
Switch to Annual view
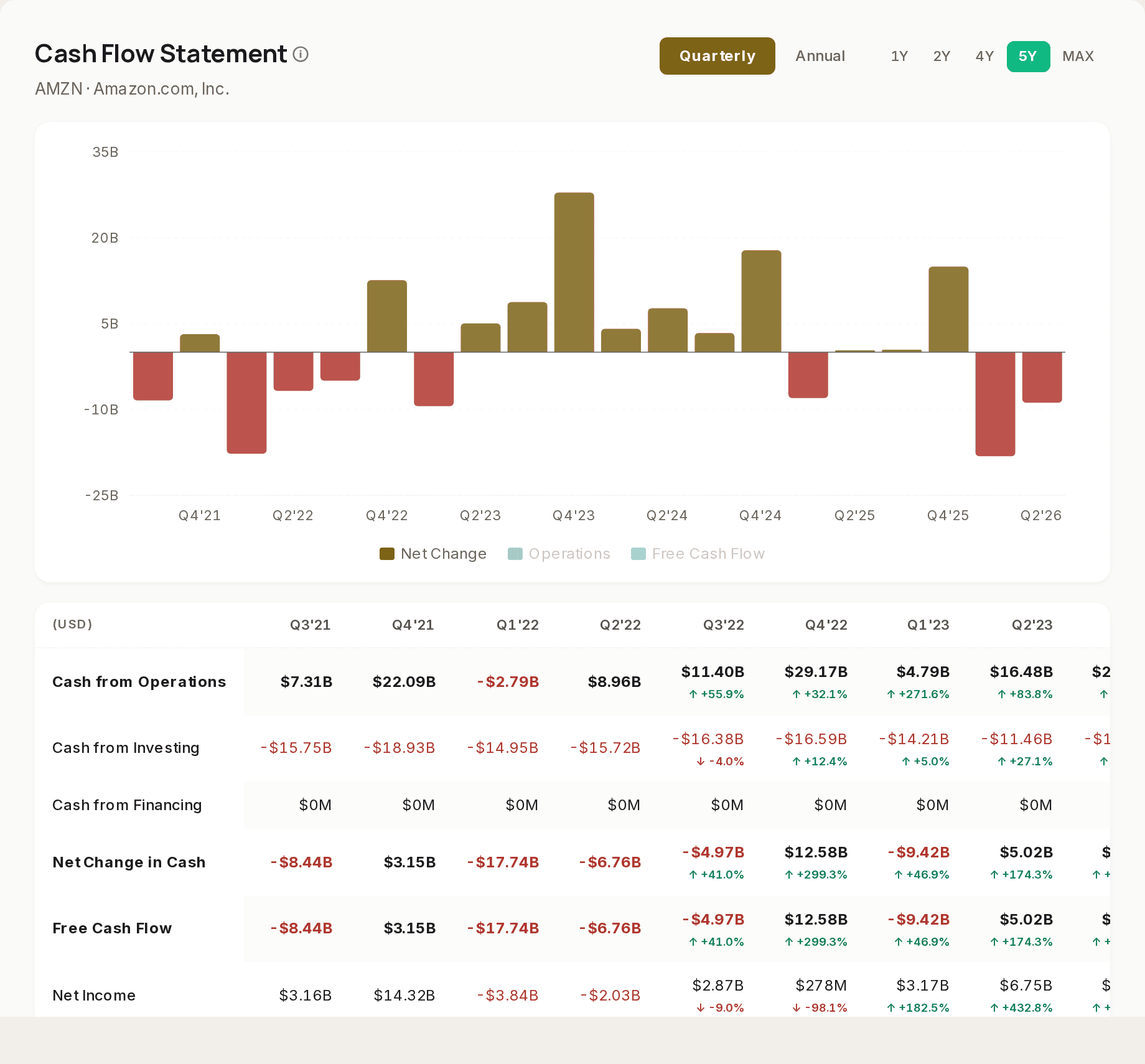pyautogui.click(x=820, y=56)
